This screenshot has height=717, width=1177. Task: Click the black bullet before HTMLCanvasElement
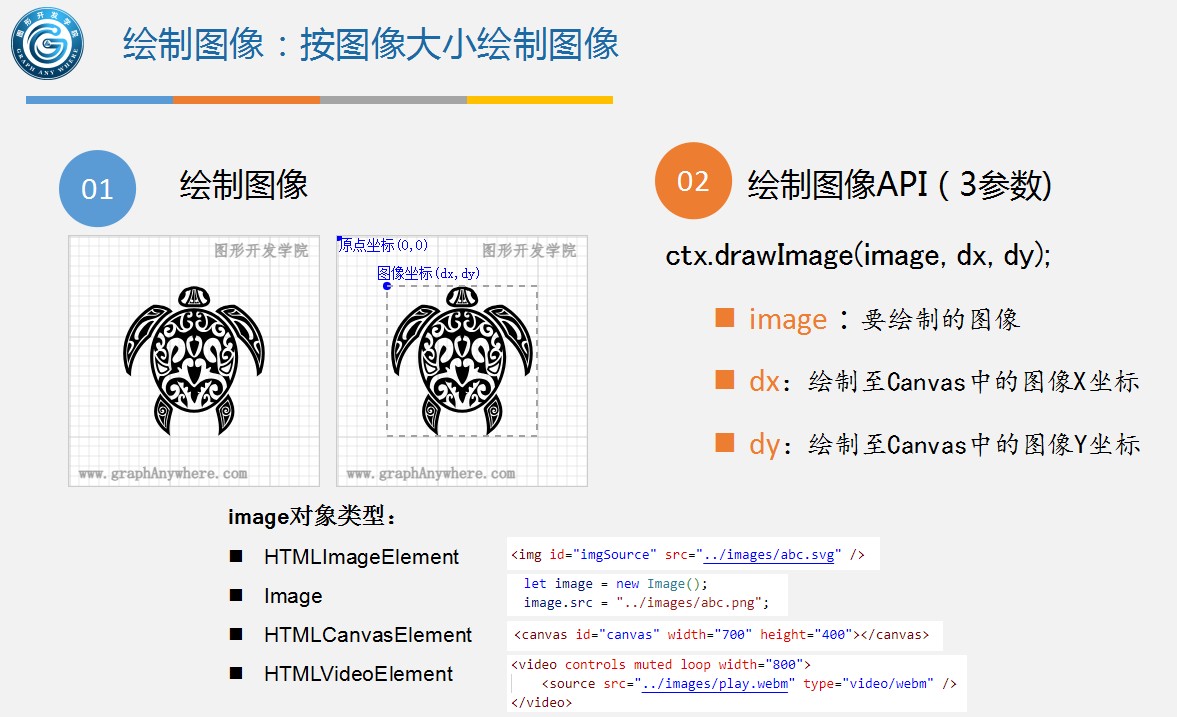point(236,634)
